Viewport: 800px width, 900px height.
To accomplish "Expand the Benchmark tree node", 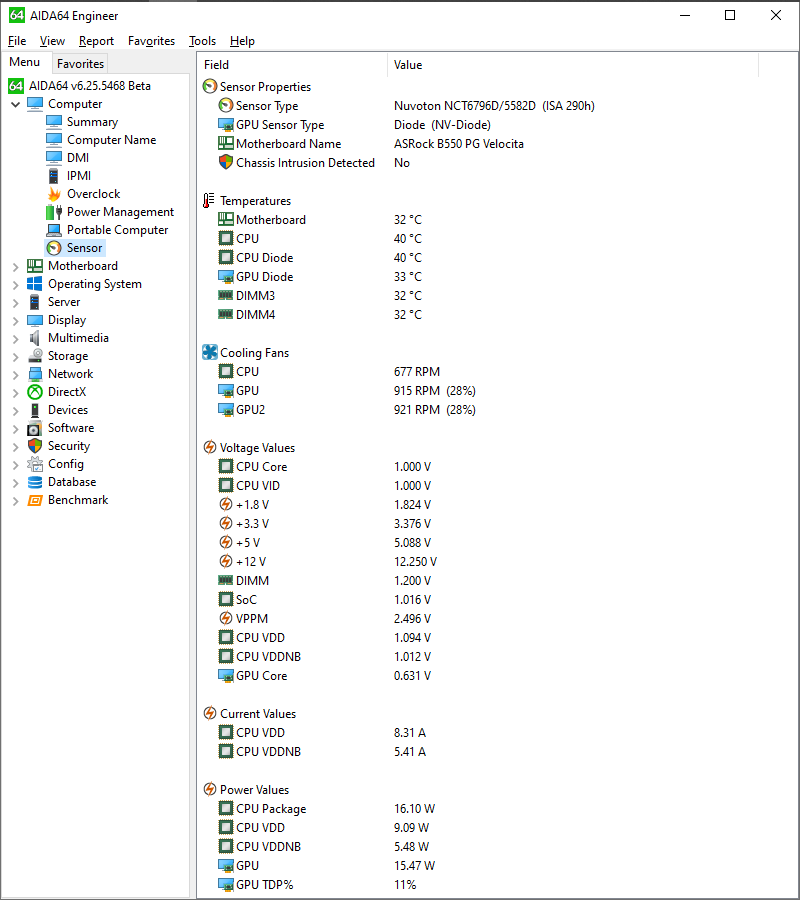I will coord(15,501).
